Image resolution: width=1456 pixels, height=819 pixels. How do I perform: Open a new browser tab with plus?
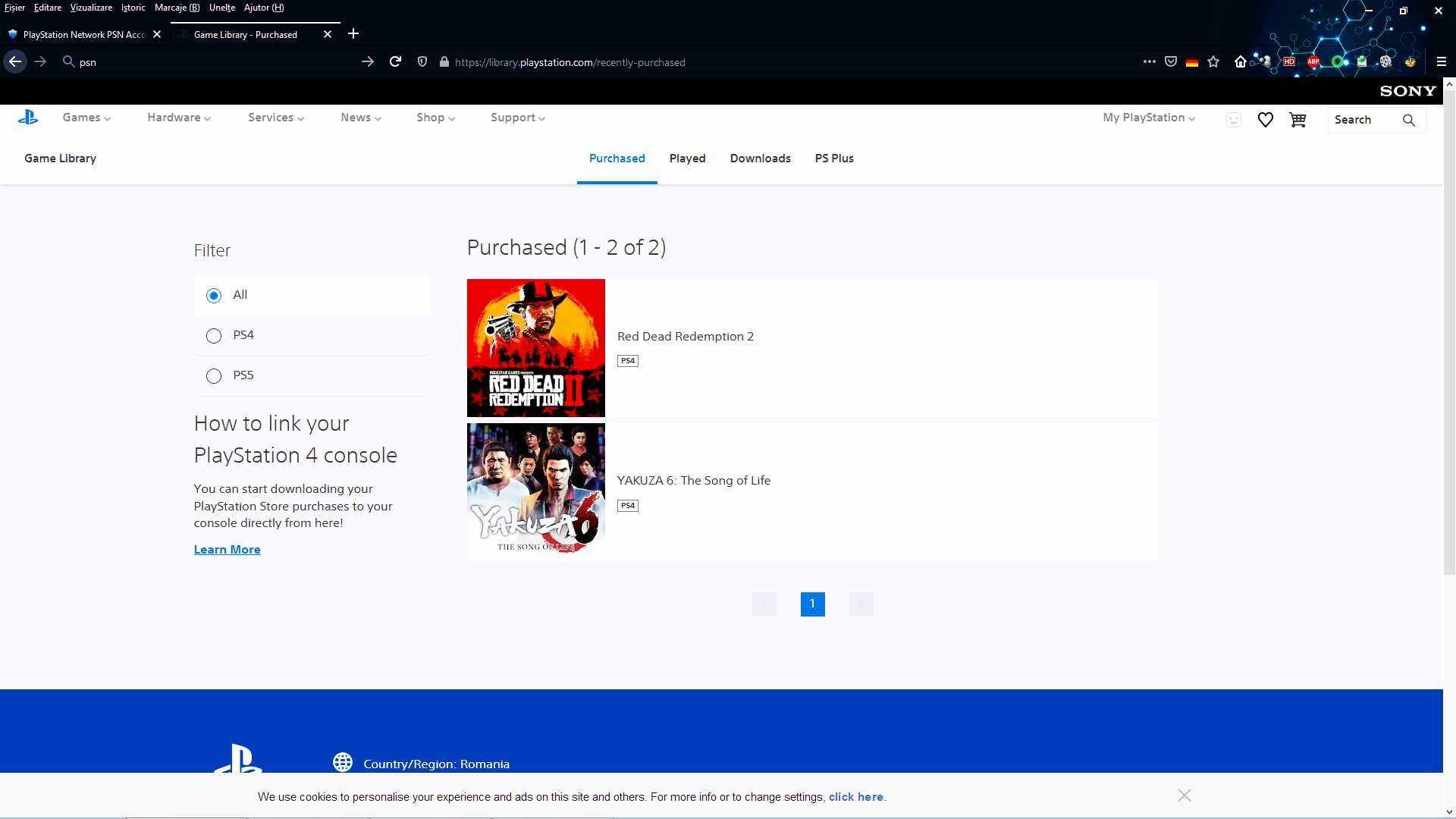(353, 34)
